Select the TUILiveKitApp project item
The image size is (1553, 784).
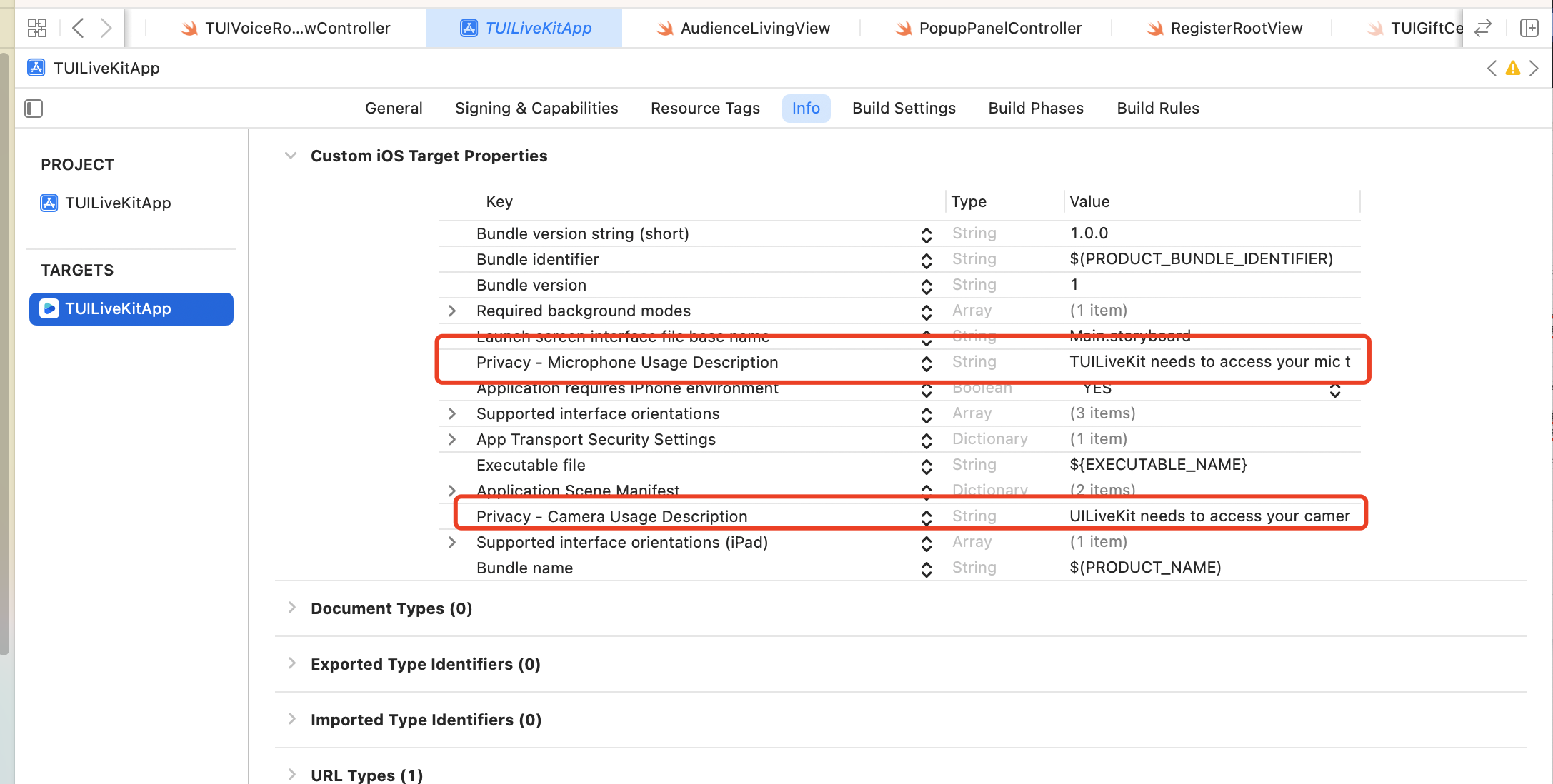tap(118, 203)
